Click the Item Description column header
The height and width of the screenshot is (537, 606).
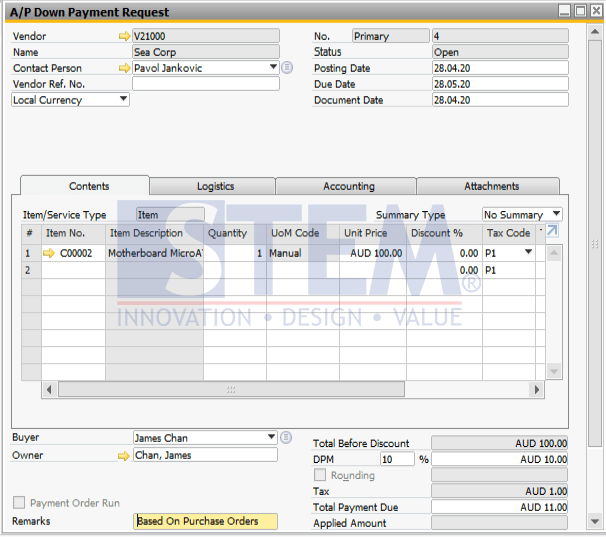pos(155,234)
